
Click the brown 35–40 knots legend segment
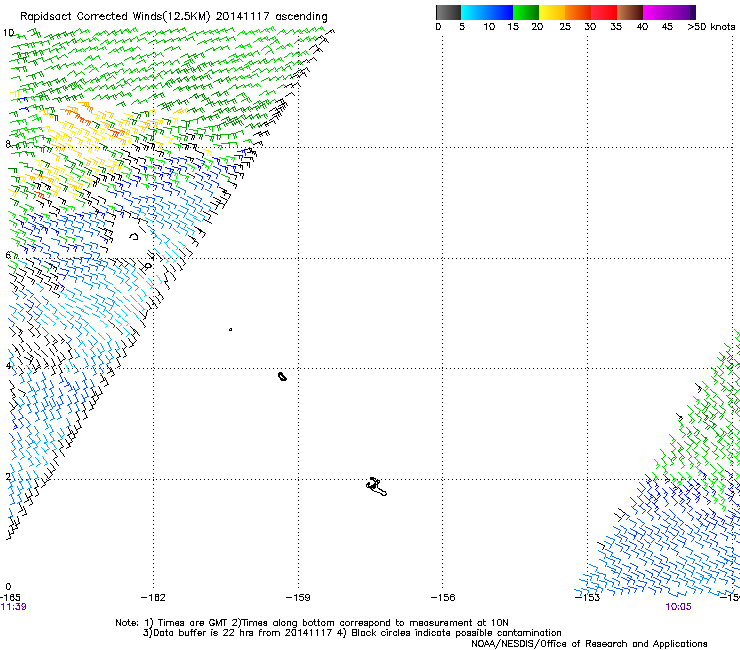click(x=630, y=12)
